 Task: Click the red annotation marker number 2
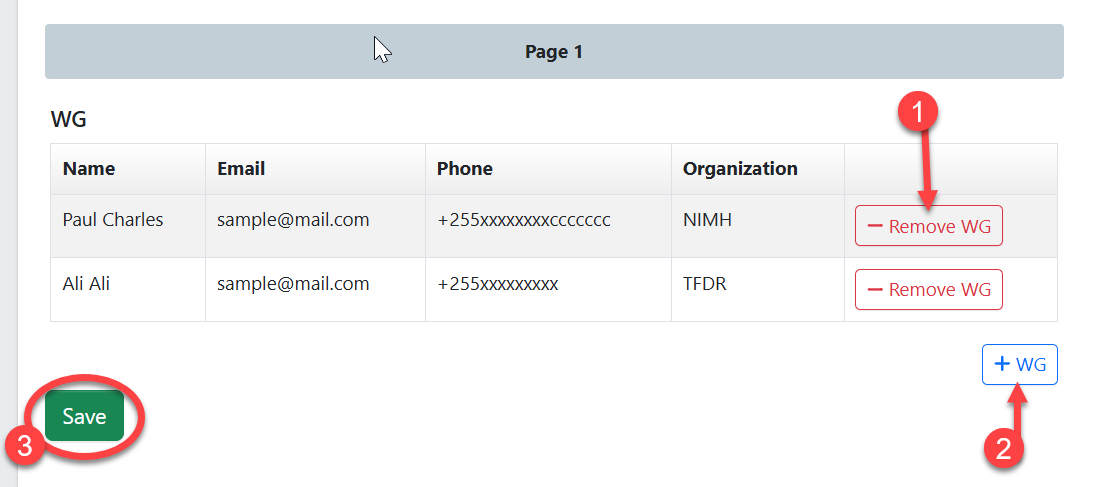pyautogui.click(x=1003, y=448)
